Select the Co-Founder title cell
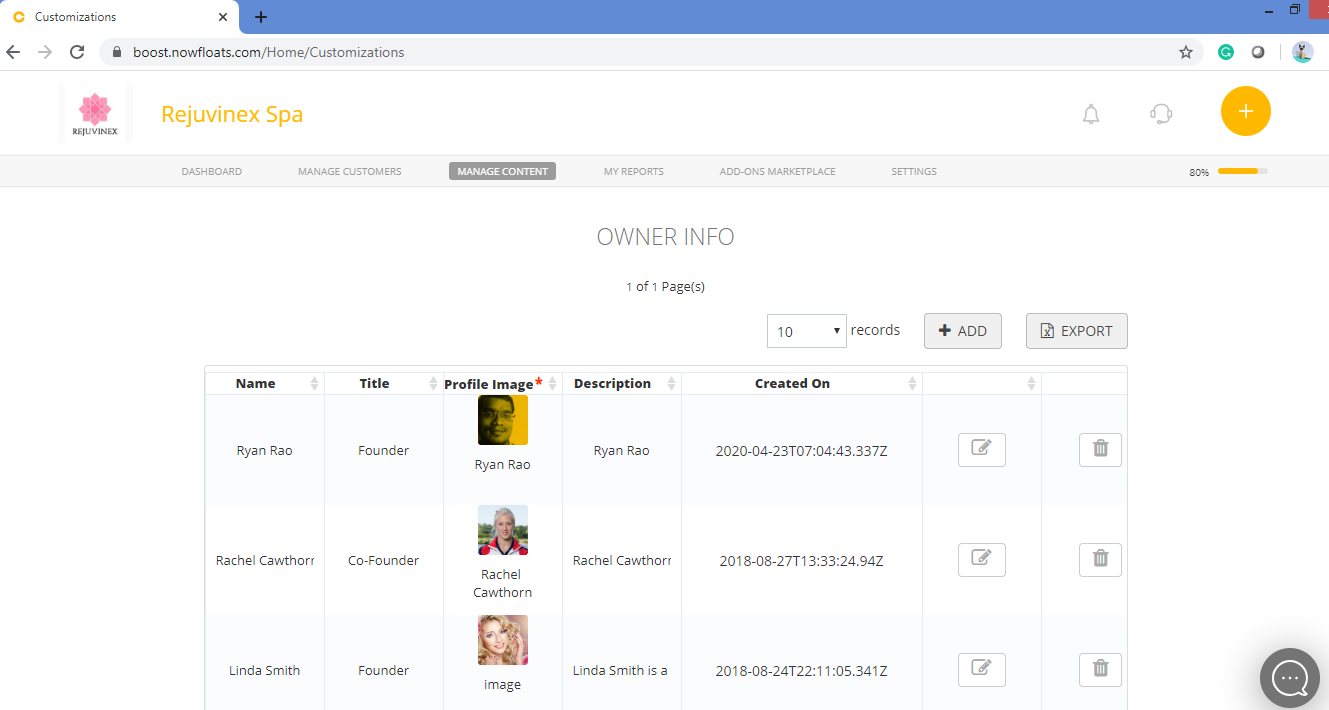The width and height of the screenshot is (1329, 710). 384,560
